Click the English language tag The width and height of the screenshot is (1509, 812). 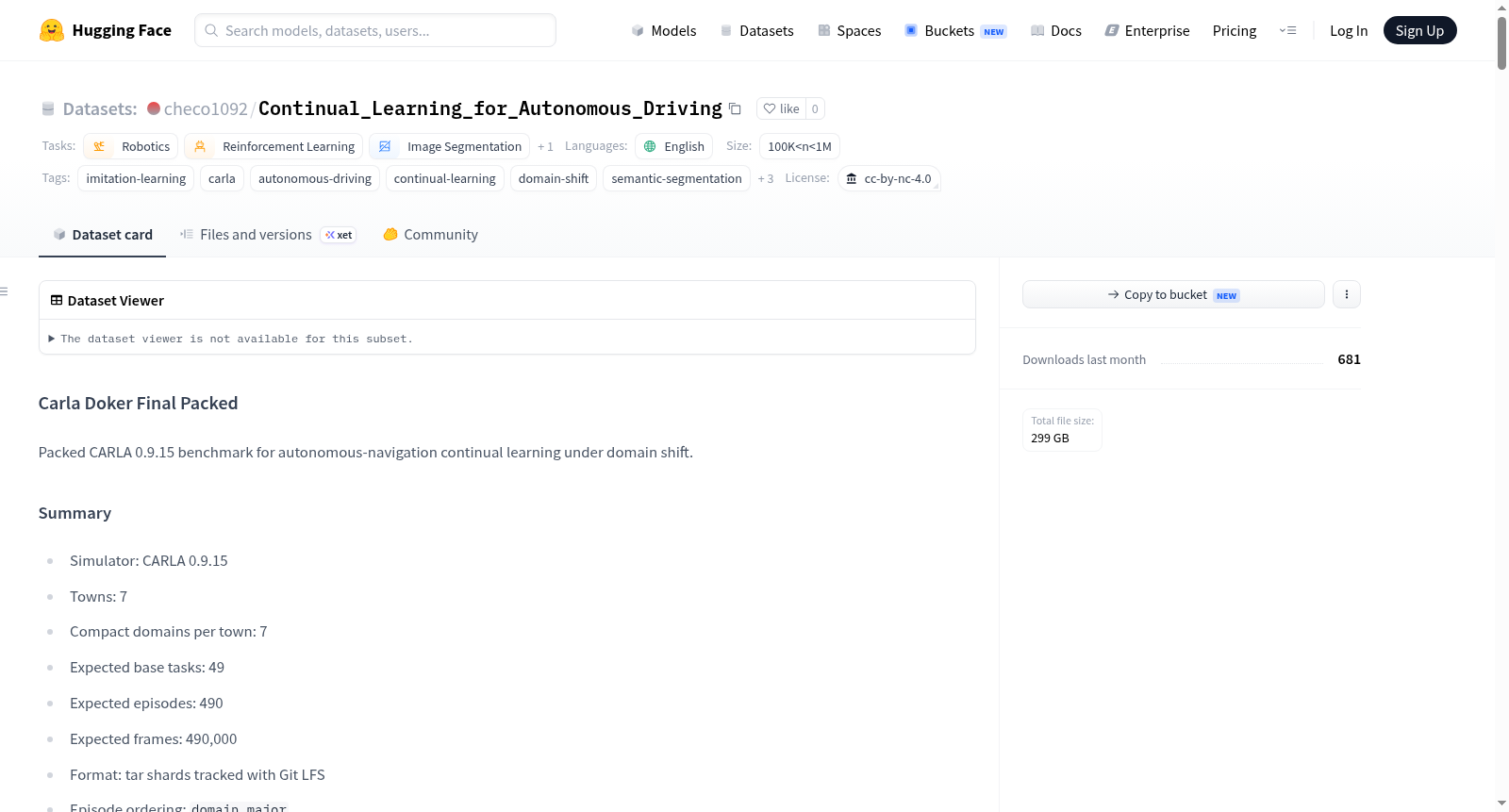(673, 146)
